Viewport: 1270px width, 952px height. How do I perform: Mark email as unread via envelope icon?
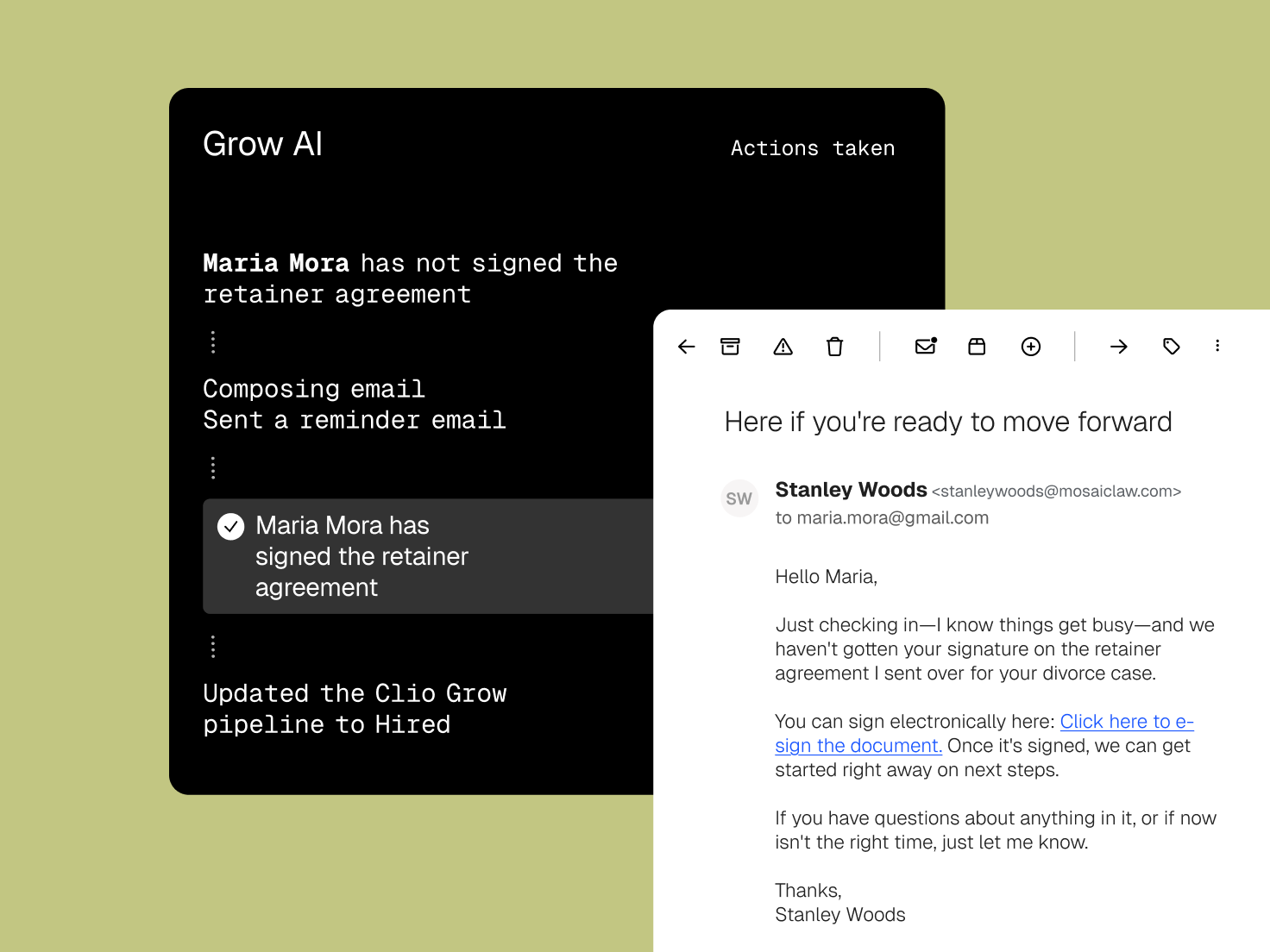926,346
